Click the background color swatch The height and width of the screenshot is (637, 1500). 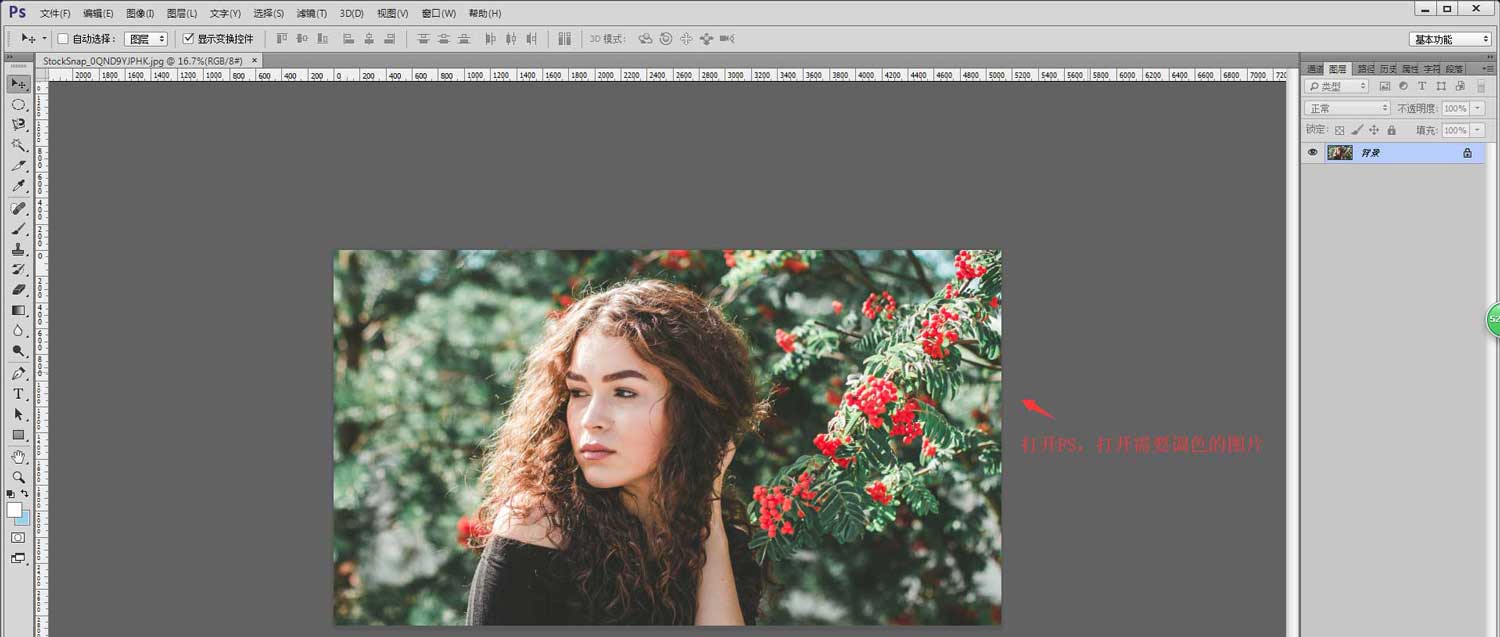coord(24,519)
